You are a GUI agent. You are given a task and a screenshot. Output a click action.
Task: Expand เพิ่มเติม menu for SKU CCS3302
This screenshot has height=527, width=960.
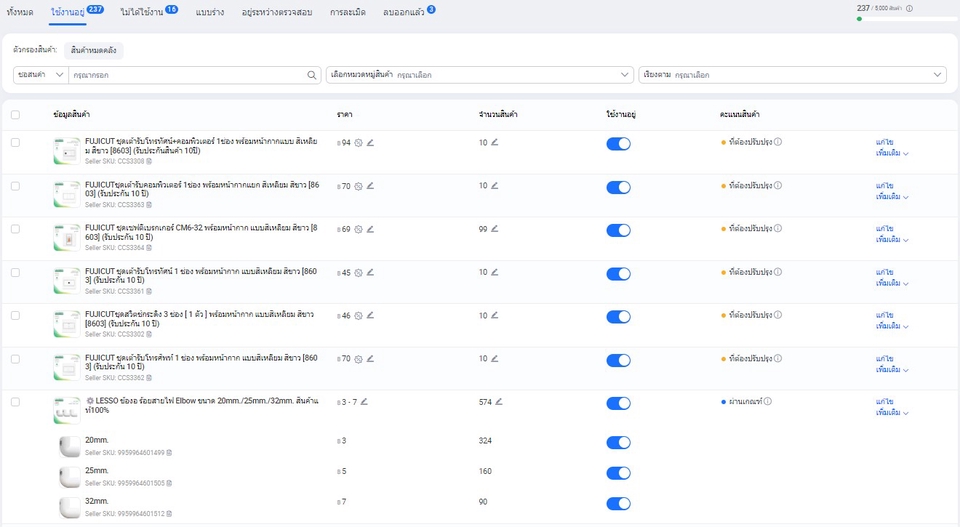(x=892, y=326)
